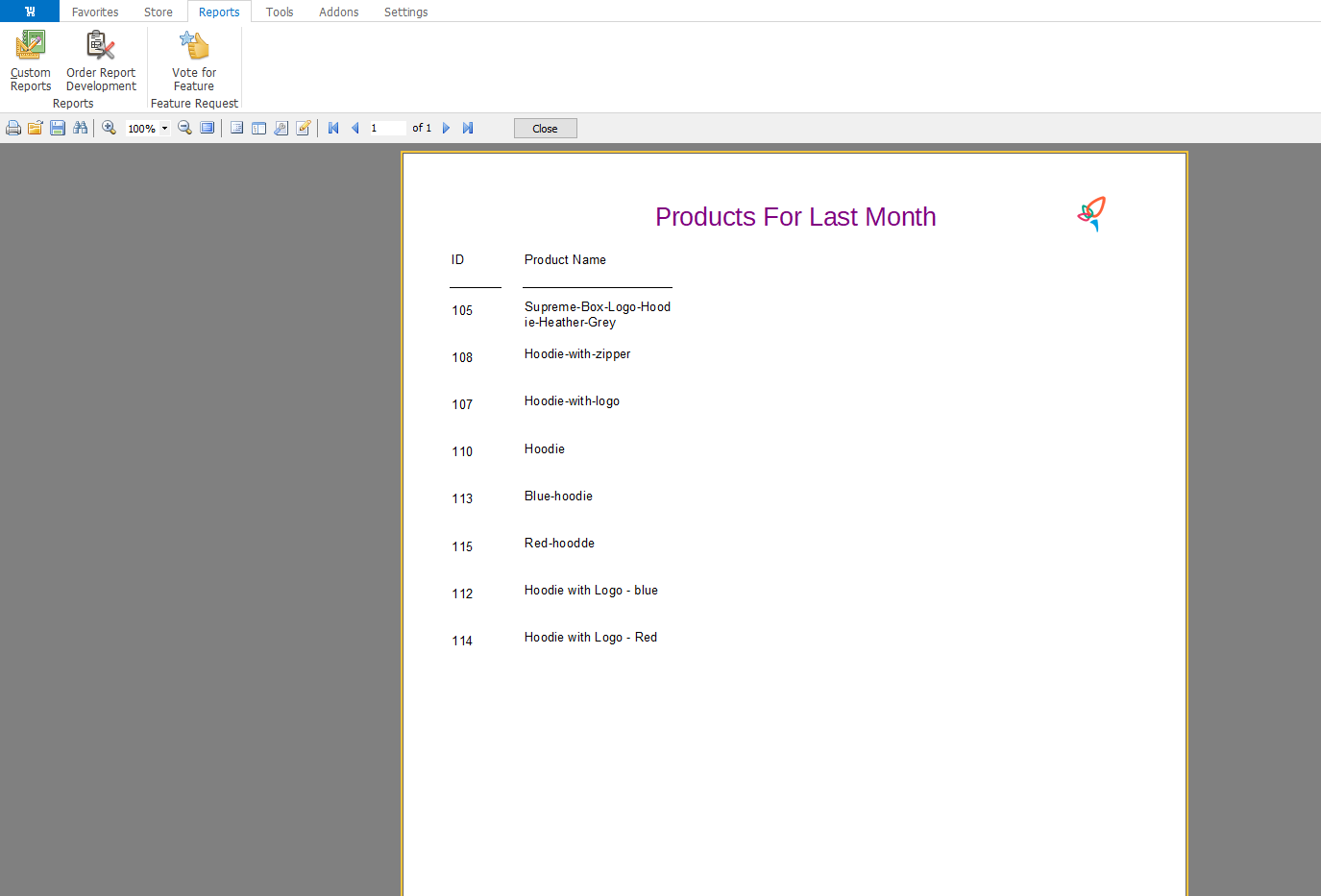Close the report preview
1321x896 pixels.
[545, 129]
